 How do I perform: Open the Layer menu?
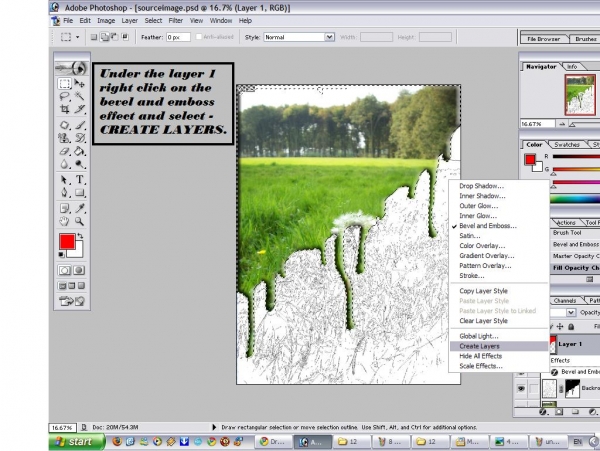coord(130,21)
